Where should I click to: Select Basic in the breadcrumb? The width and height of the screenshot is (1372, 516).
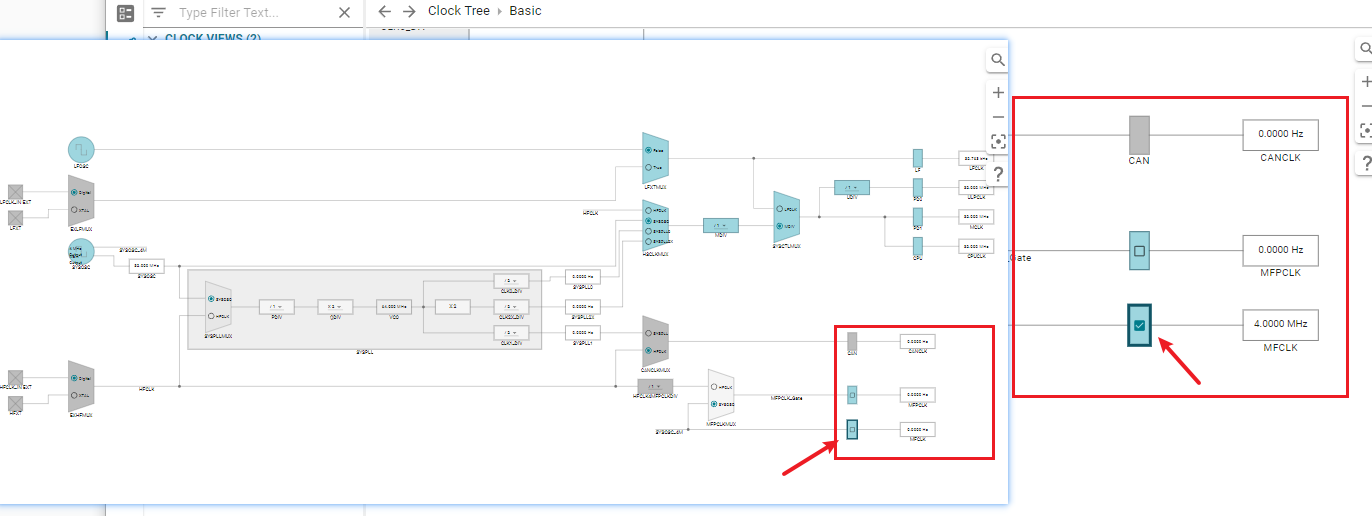[x=525, y=11]
